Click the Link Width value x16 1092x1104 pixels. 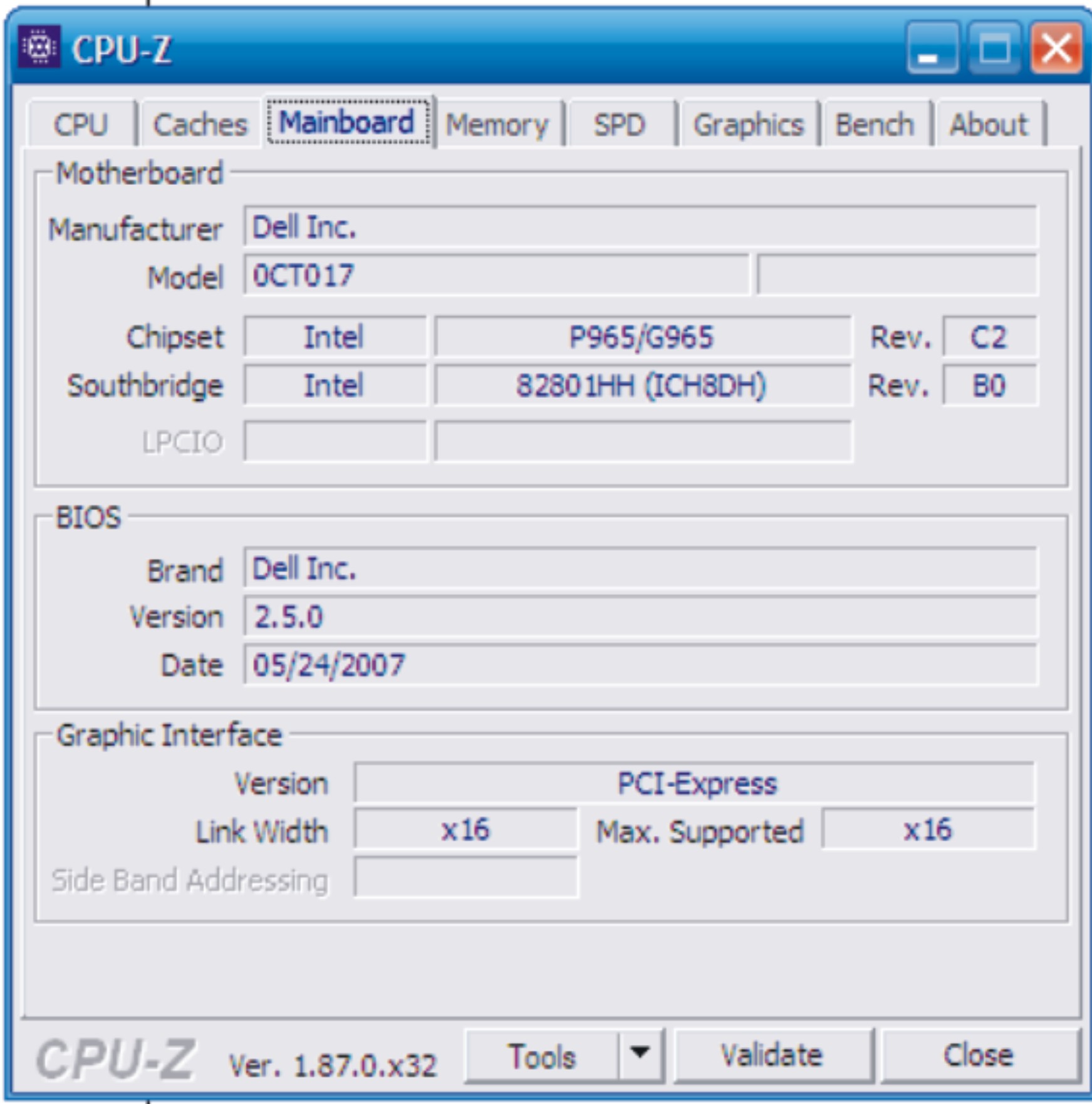pyautogui.click(x=465, y=830)
